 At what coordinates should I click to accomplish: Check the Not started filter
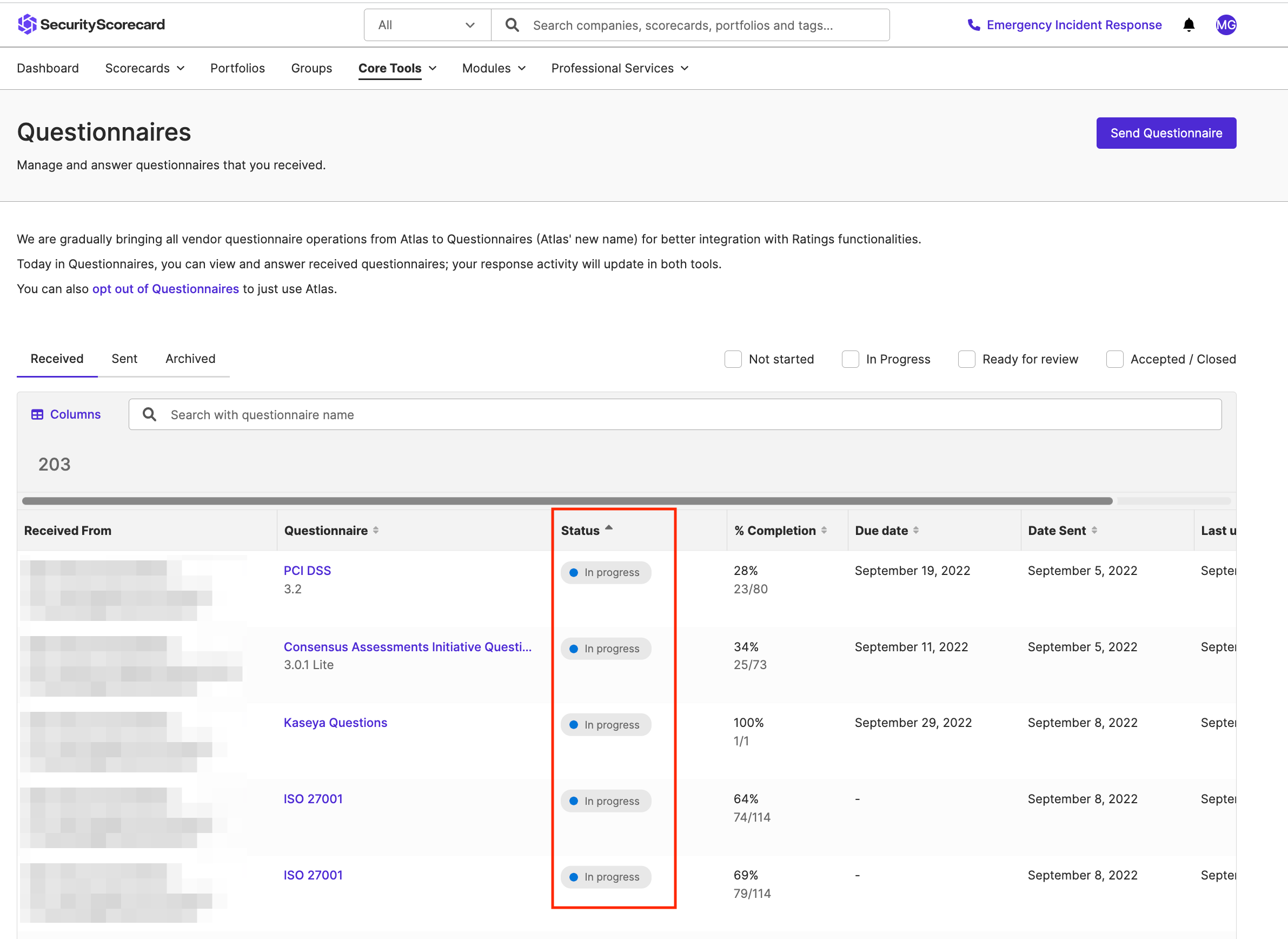coord(733,359)
